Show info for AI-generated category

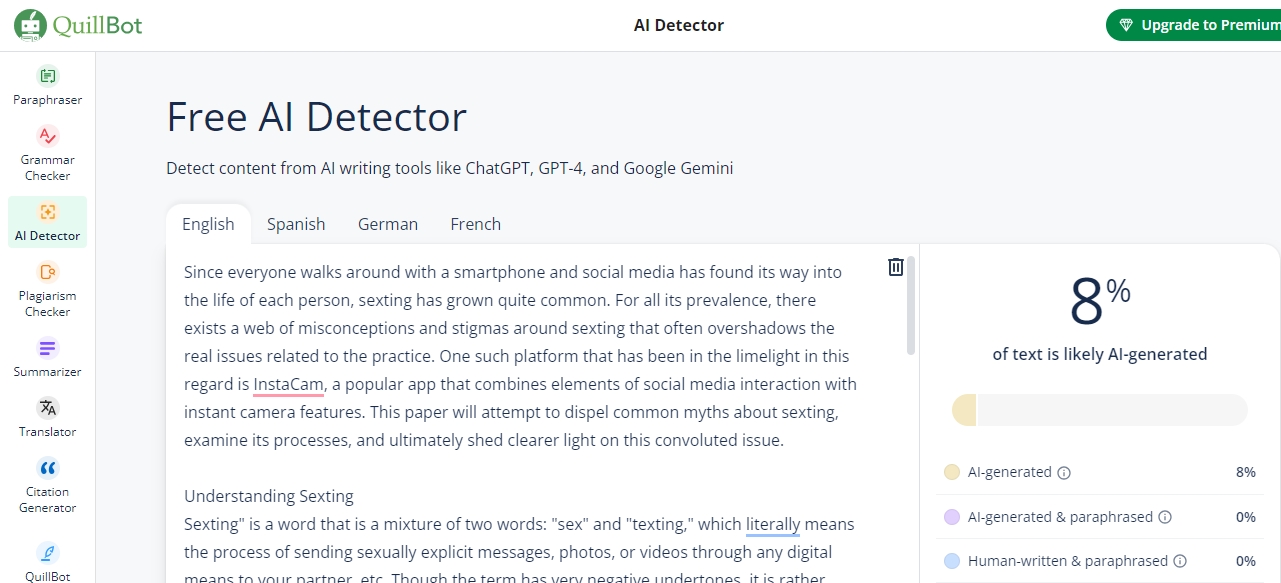(x=1064, y=473)
